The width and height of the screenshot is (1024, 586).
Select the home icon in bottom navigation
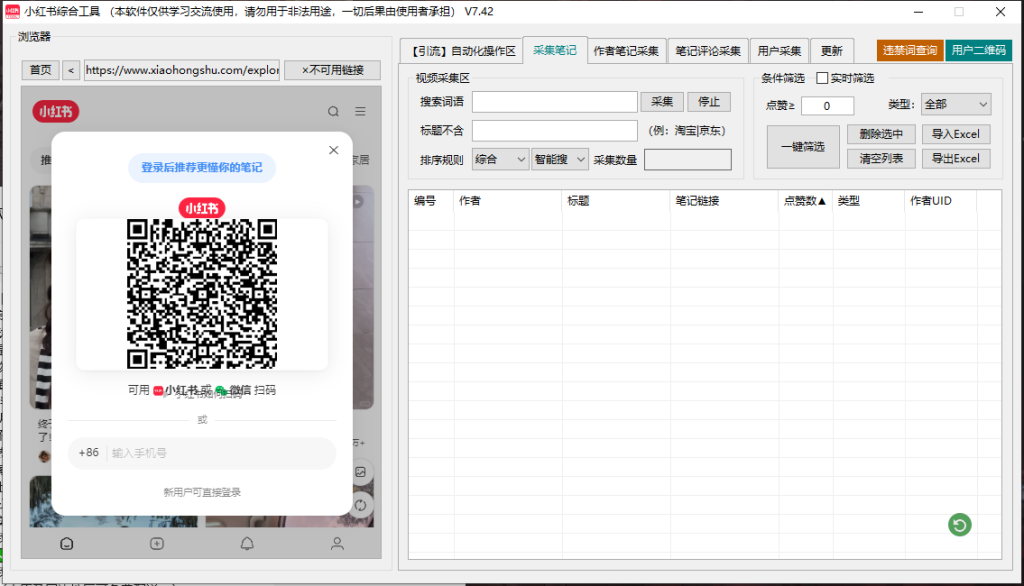pos(66,543)
